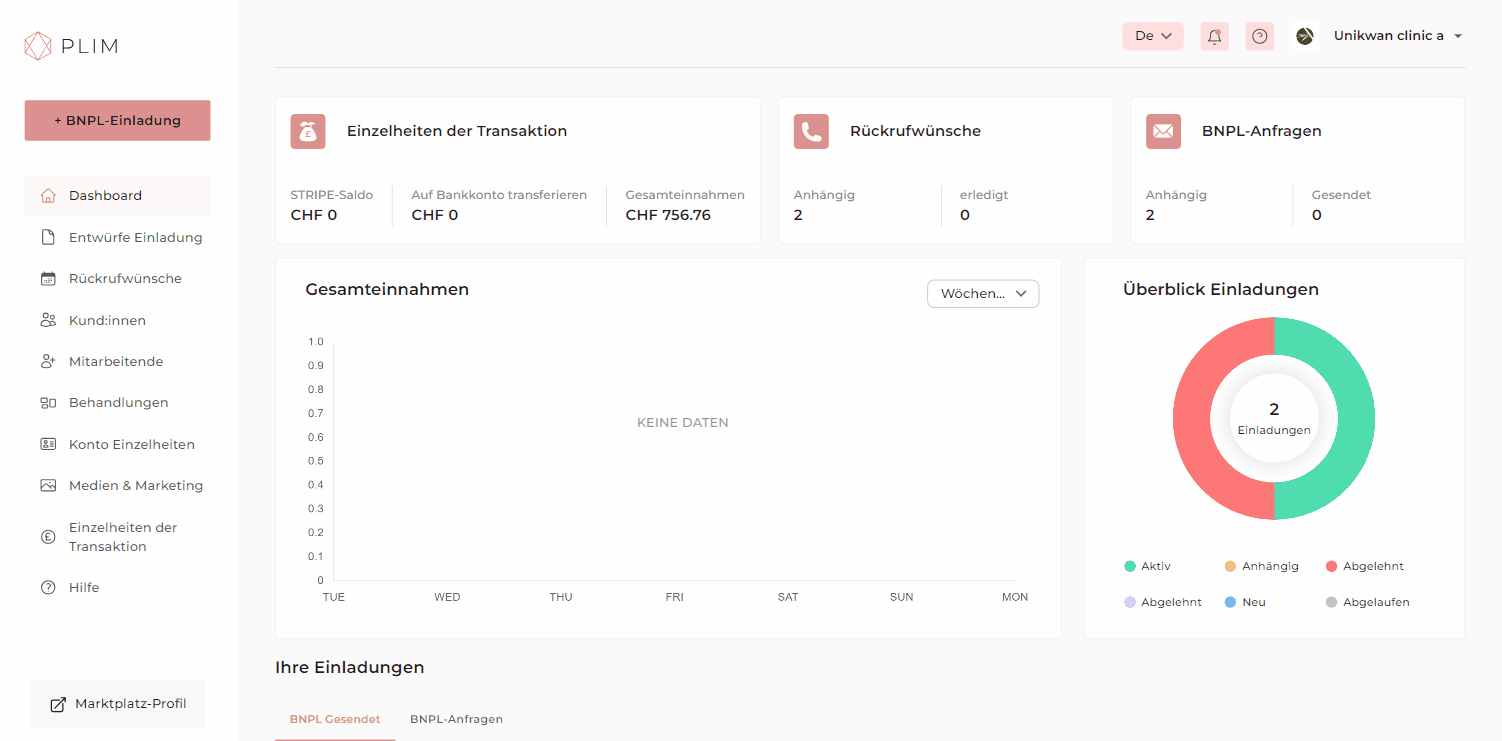The image size is (1502, 741).
Task: Open Medien & Marketing in sidebar
Action: [x=135, y=485]
